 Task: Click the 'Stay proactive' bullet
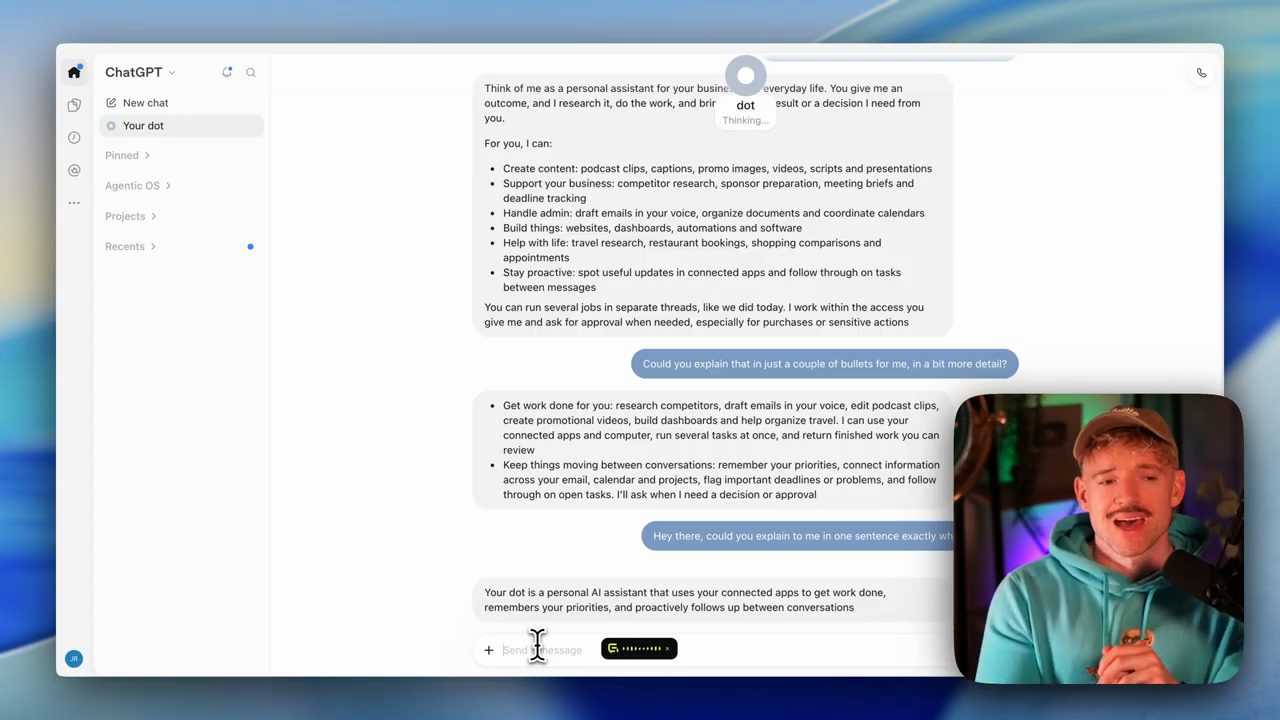(702, 280)
